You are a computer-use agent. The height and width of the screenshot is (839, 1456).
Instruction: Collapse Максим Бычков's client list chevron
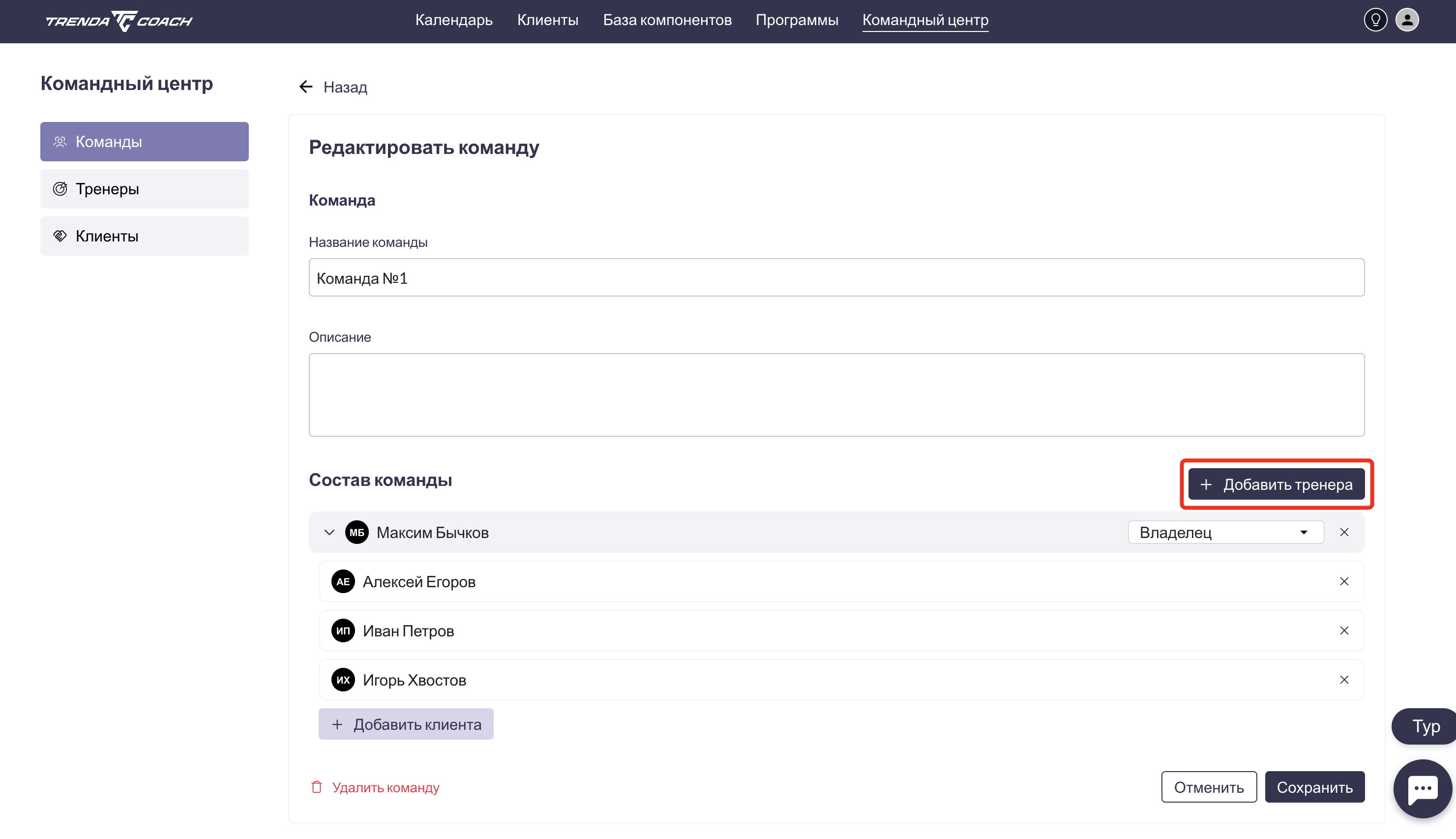coord(329,533)
